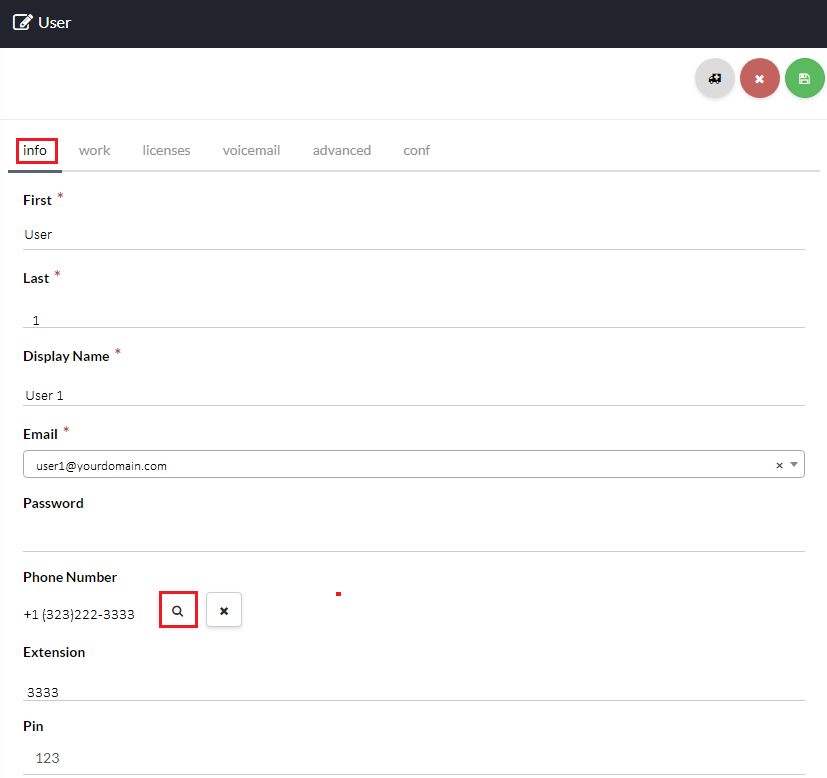Click the First name input field
This screenshot has height=778, width=827.
coord(413,234)
